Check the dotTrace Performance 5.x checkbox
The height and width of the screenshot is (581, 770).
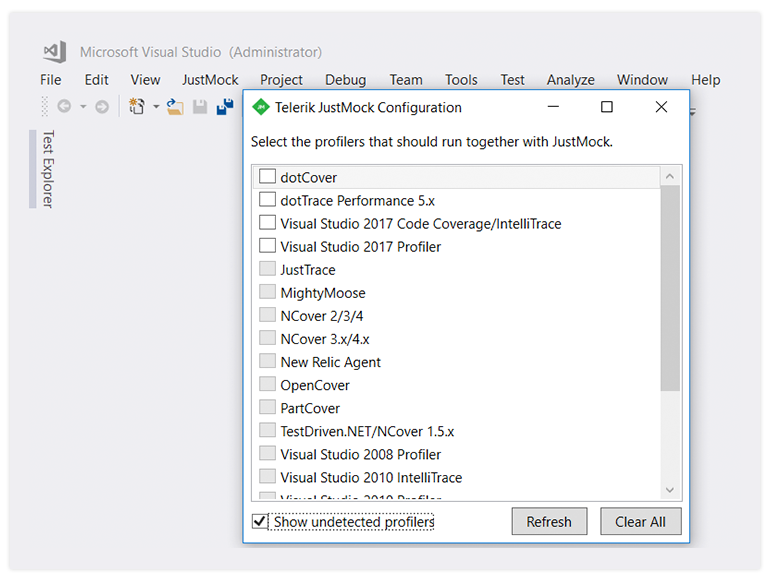pyautogui.click(x=267, y=199)
